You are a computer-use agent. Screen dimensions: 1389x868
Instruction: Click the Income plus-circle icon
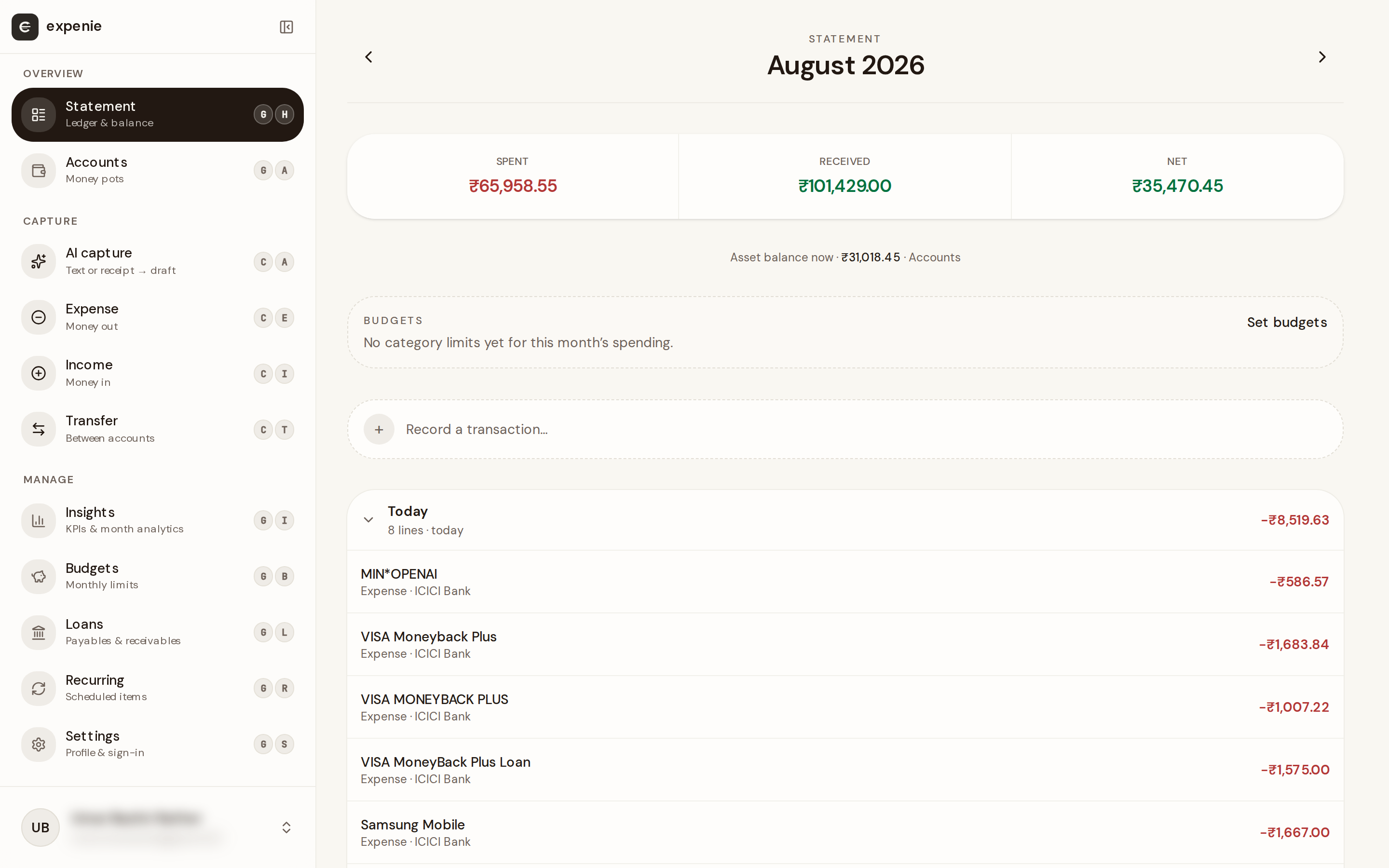point(39,373)
